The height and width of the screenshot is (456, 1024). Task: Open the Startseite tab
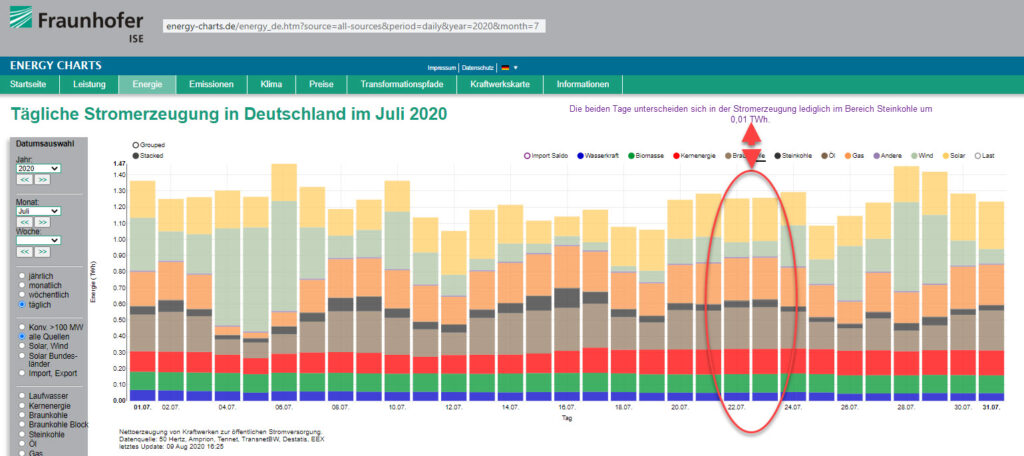[28, 84]
